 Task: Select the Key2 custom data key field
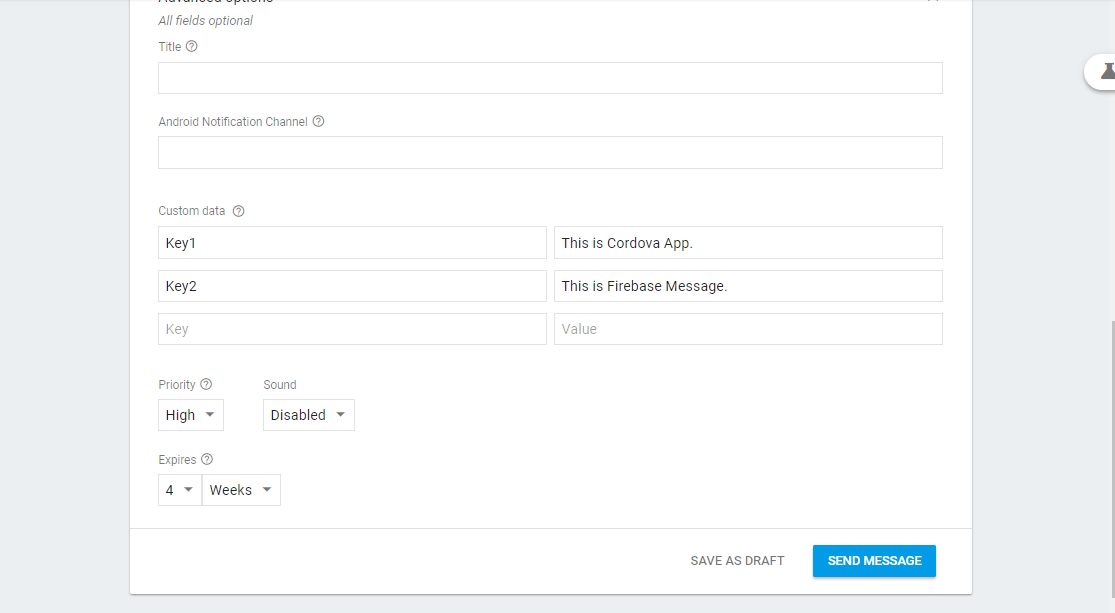coord(352,286)
